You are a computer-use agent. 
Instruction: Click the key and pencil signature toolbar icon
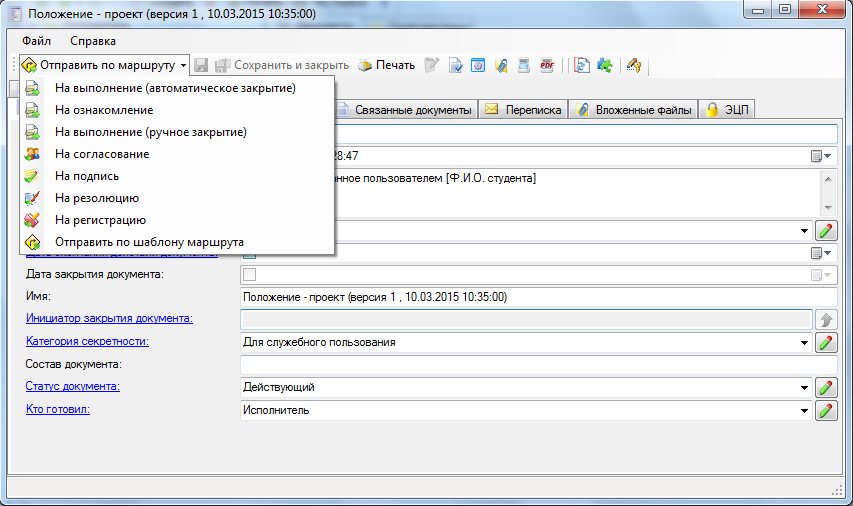point(634,65)
